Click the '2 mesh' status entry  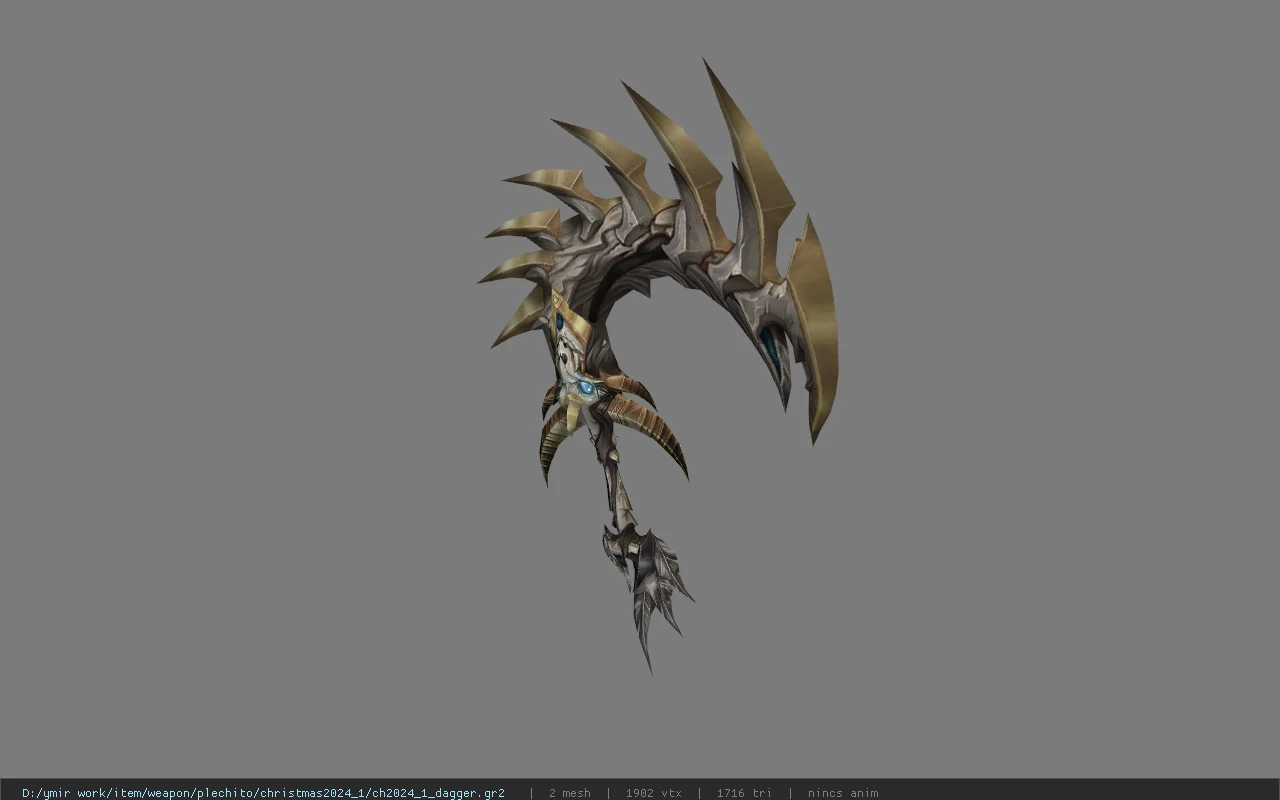tap(570, 793)
